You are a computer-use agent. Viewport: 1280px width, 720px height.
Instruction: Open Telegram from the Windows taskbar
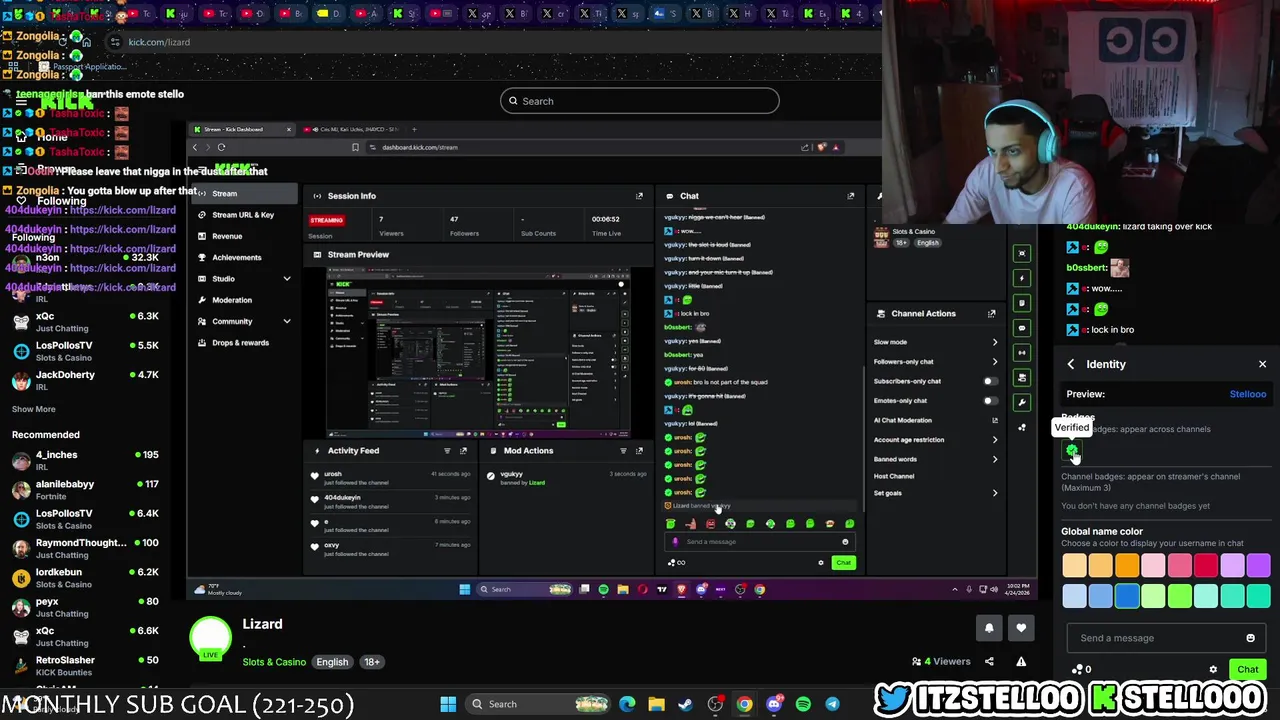pos(832,704)
